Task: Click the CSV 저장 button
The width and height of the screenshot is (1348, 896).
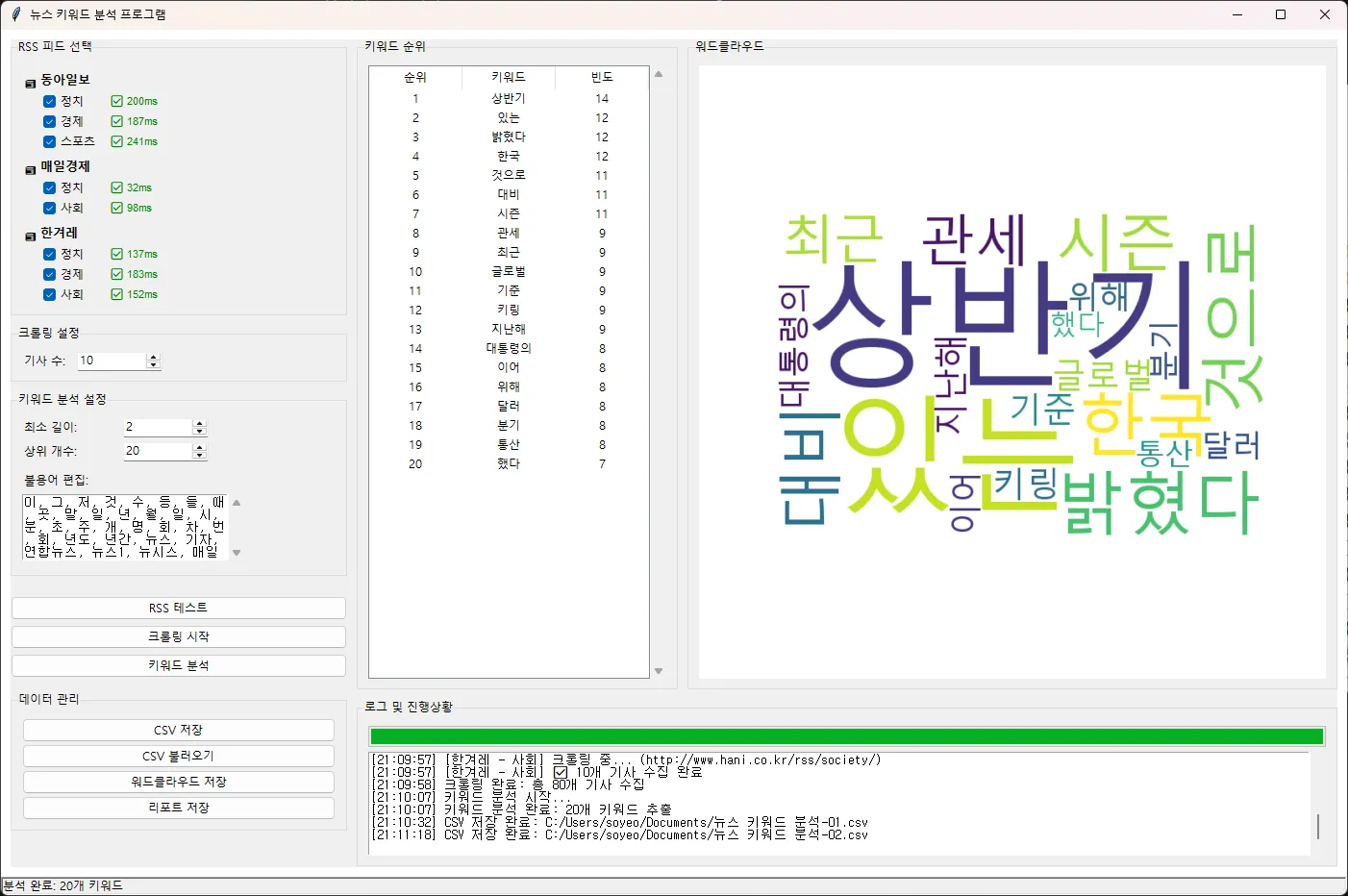Action: pyautogui.click(x=179, y=730)
